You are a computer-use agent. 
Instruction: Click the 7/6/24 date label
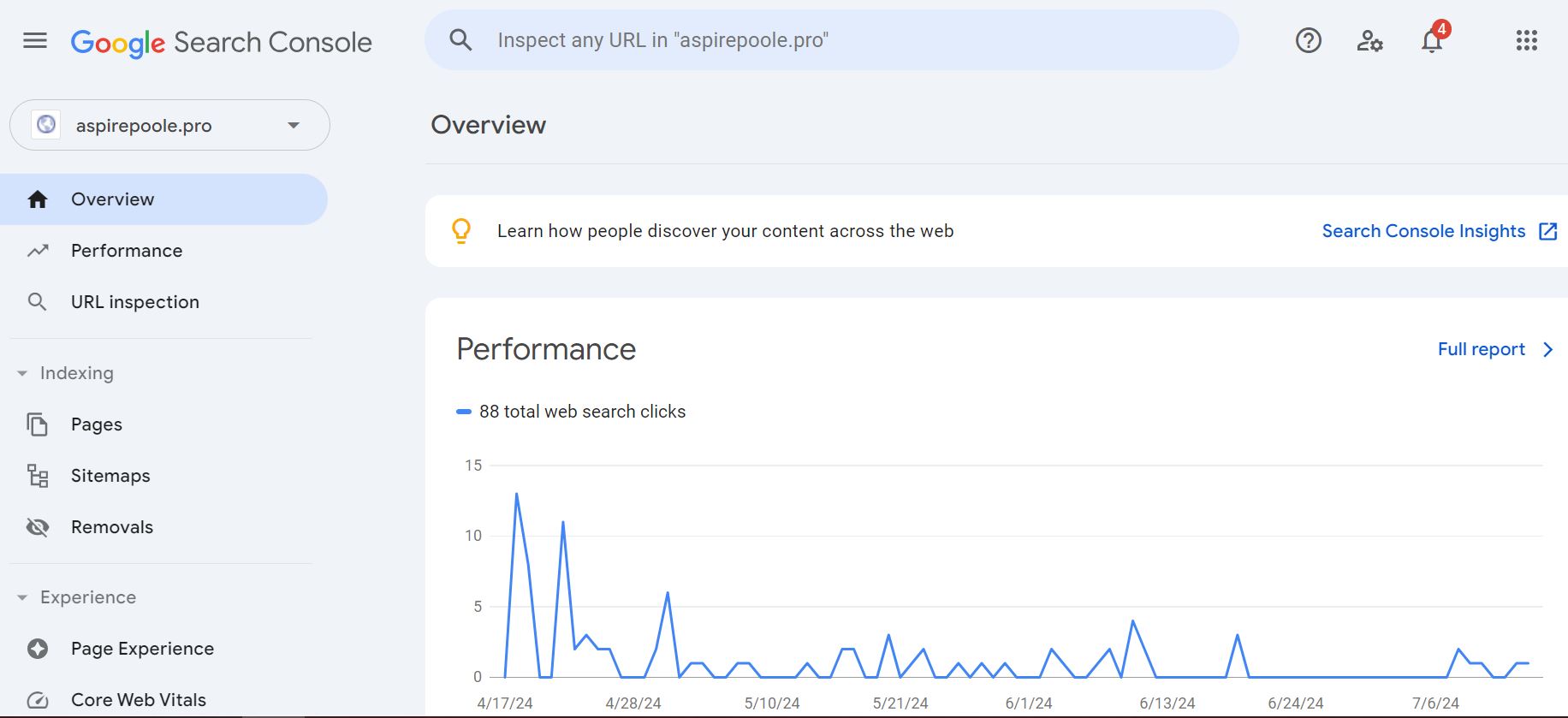[x=1435, y=703]
